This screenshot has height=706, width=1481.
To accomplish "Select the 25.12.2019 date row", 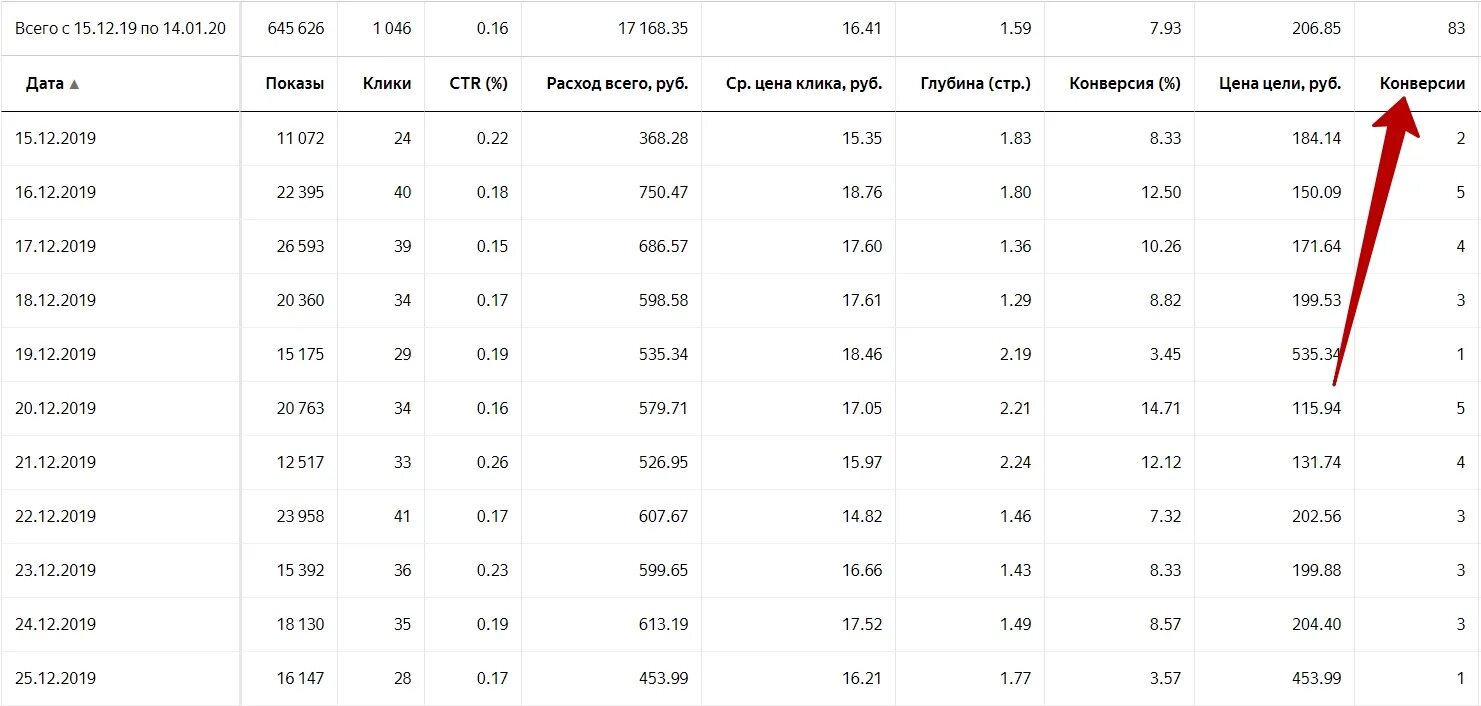I will pyautogui.click(x=56, y=678).
